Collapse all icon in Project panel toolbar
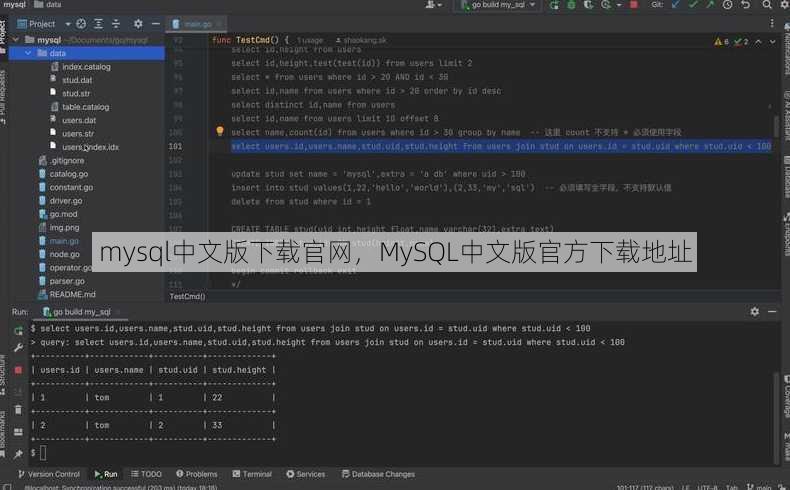 click(x=116, y=24)
